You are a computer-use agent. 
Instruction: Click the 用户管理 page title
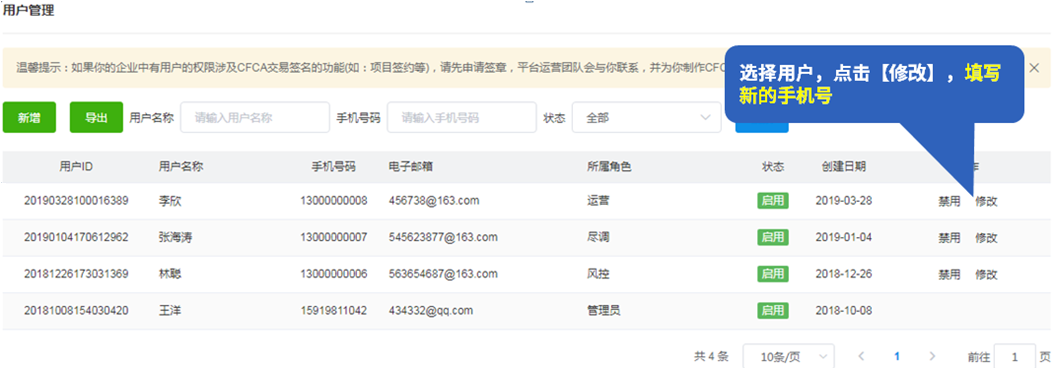pyautogui.click(x=29, y=10)
